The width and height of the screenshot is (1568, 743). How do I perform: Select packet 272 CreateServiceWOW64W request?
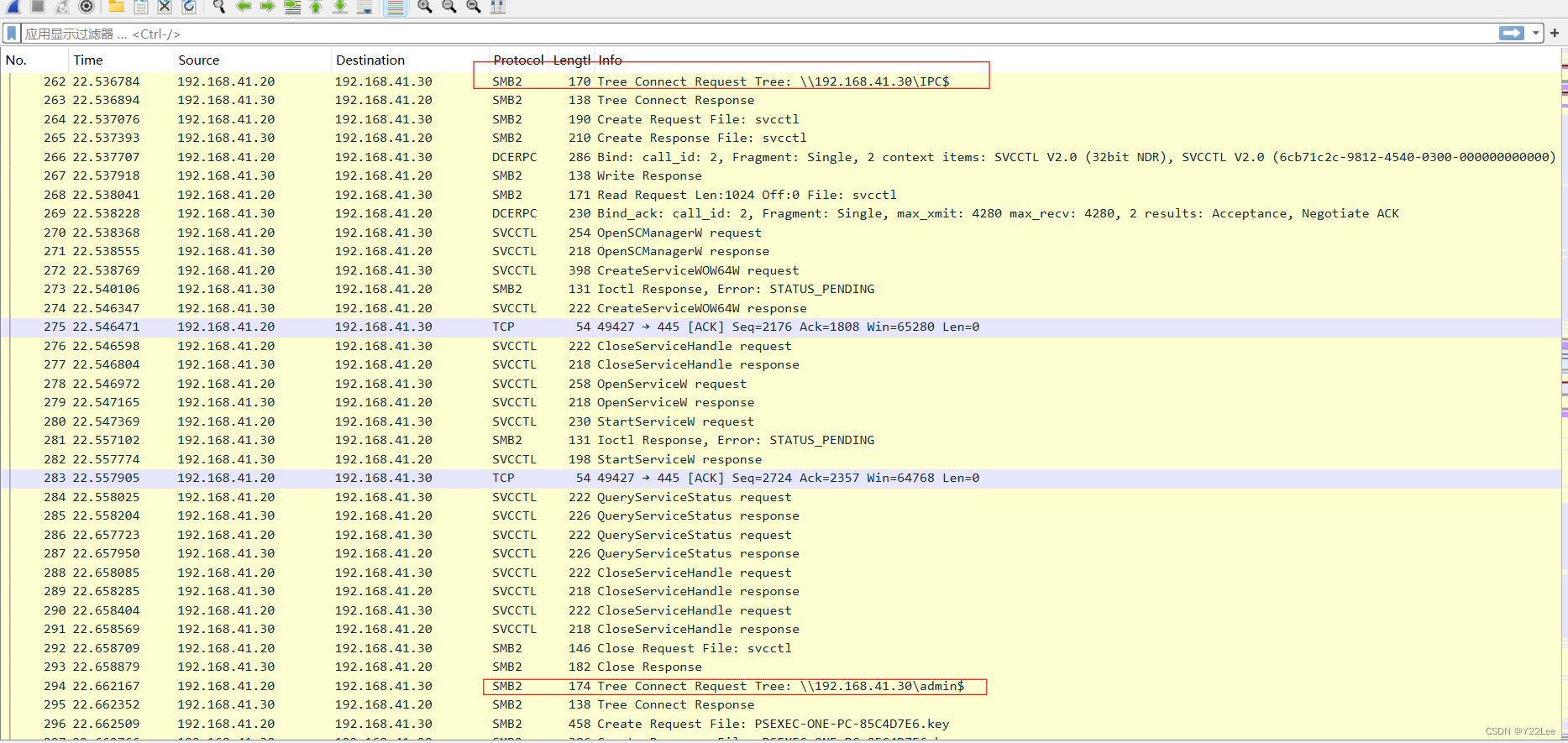tap(781, 270)
